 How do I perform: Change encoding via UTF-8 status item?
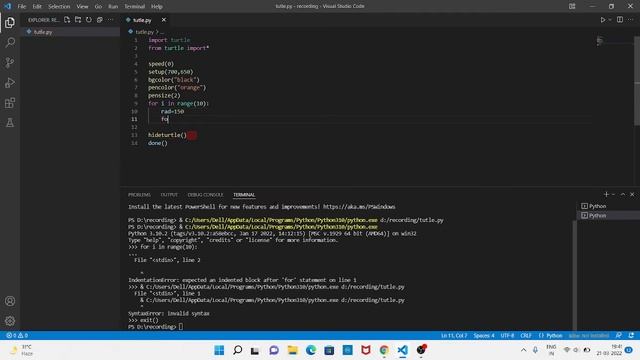pyautogui.click(x=507, y=335)
